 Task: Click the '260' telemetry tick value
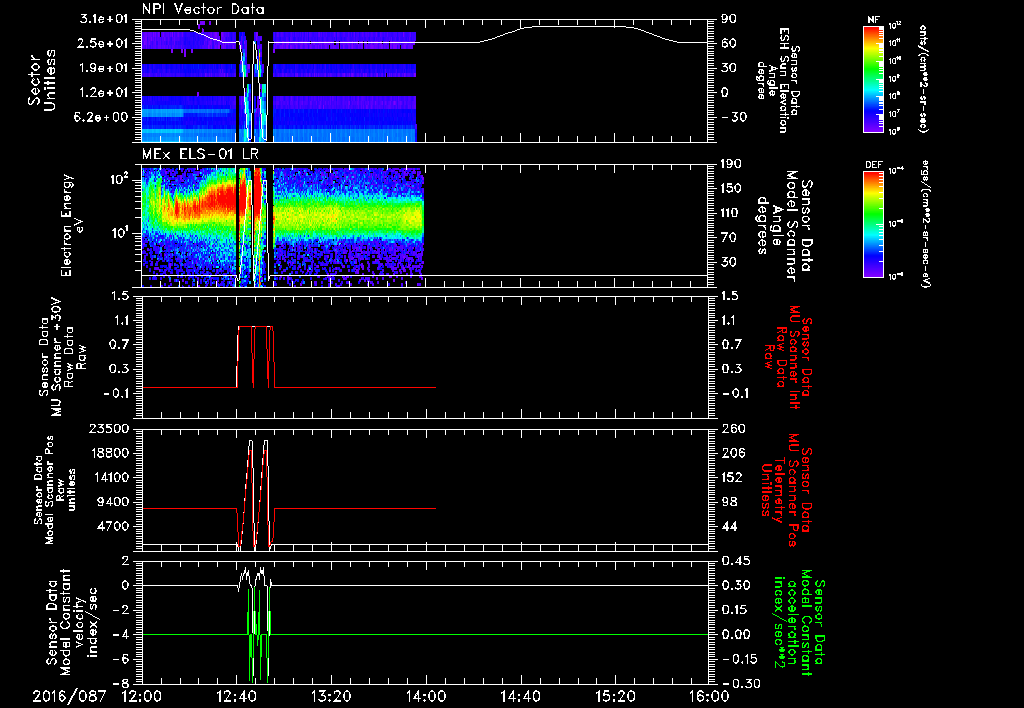point(733,428)
